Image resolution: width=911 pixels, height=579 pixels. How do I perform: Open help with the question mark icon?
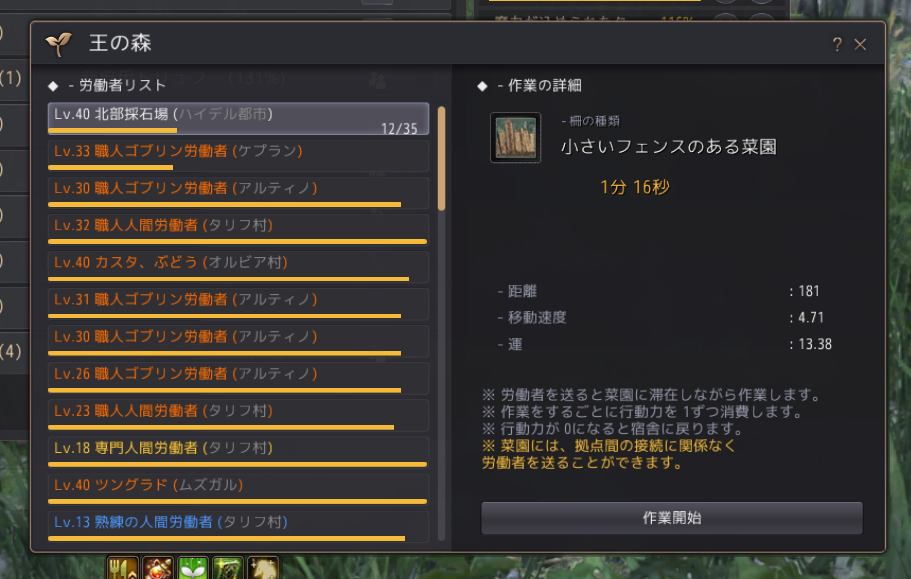[837, 44]
